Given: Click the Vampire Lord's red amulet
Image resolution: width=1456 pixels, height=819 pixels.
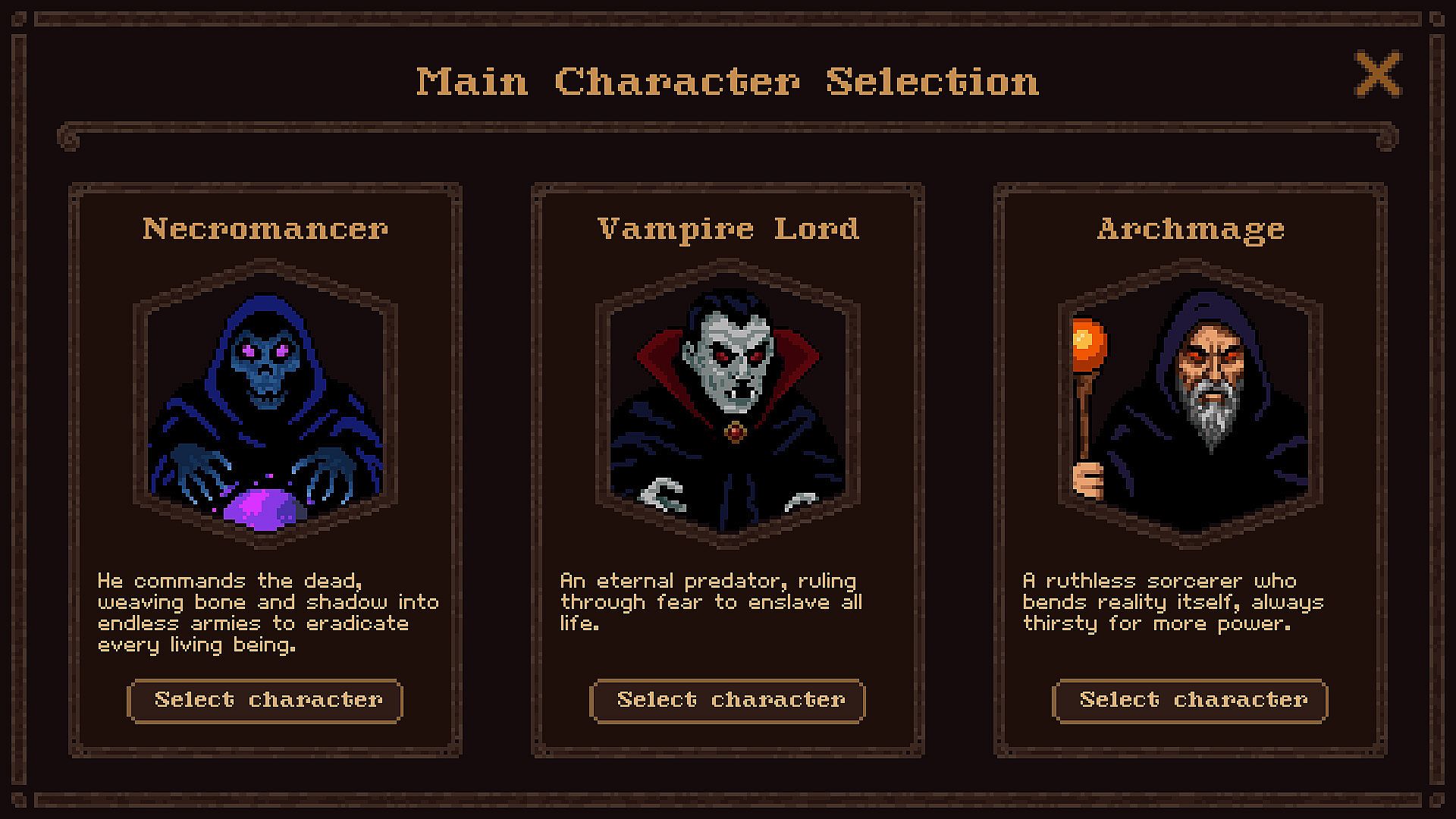Looking at the screenshot, I should [734, 432].
